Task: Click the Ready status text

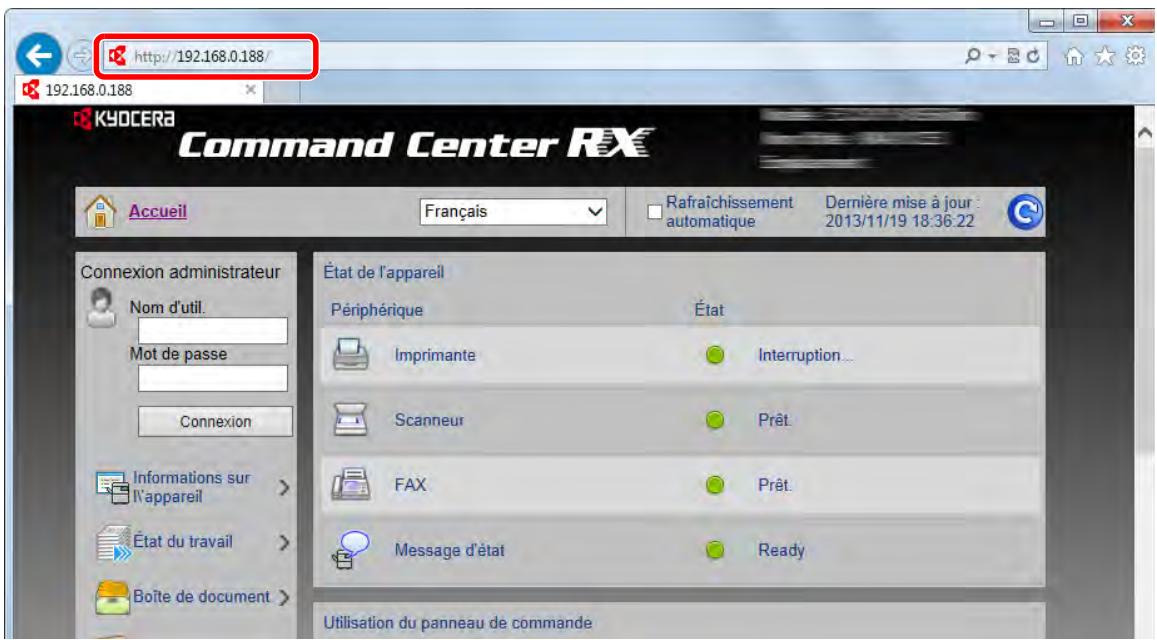Action: pyautogui.click(x=781, y=550)
